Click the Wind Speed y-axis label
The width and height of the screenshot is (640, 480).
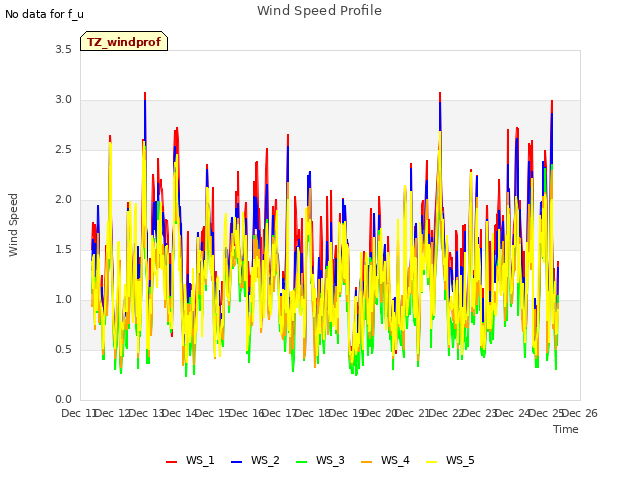pyautogui.click(x=13, y=225)
